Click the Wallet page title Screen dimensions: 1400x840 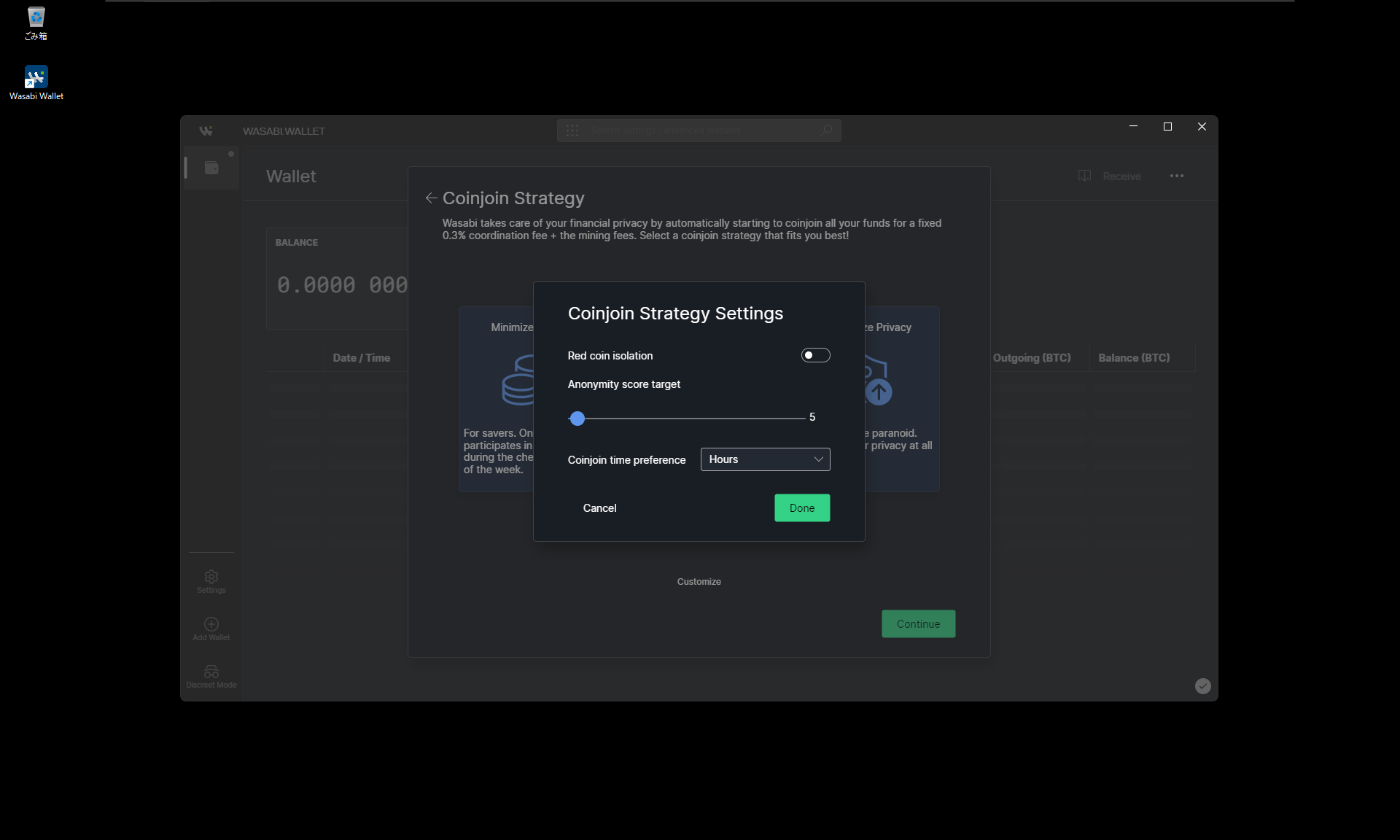click(291, 176)
